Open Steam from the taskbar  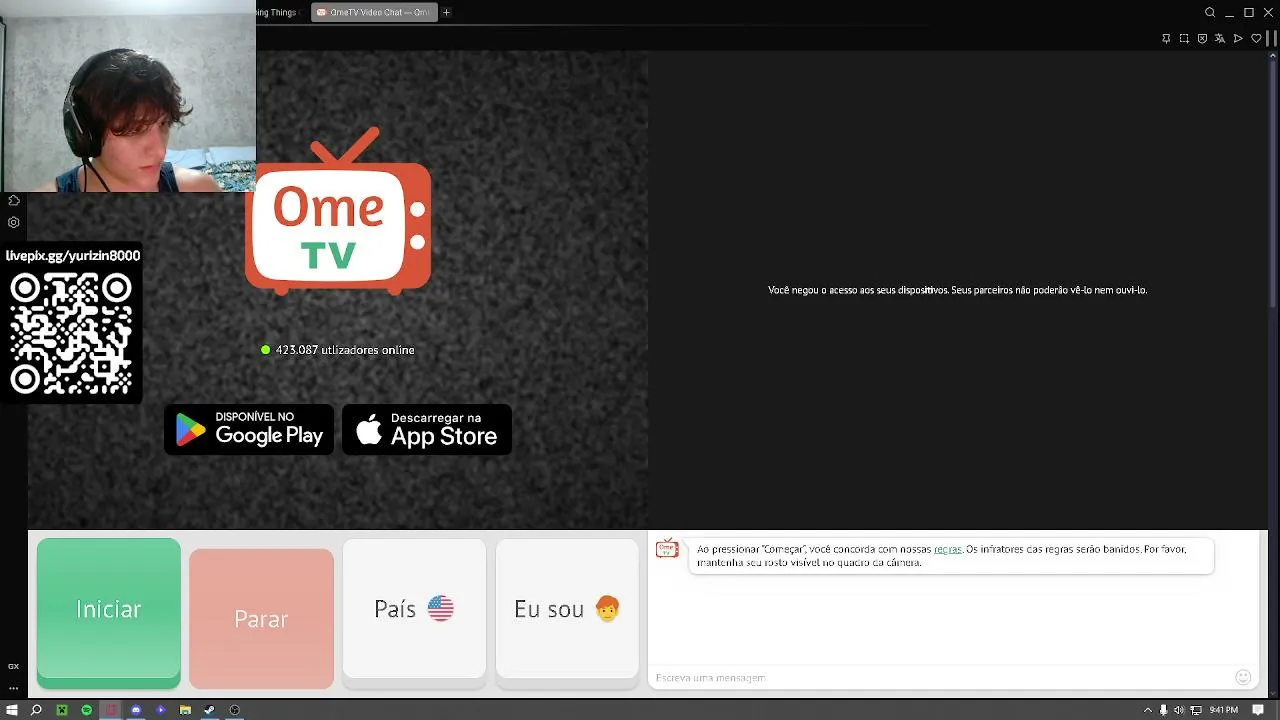(x=209, y=710)
